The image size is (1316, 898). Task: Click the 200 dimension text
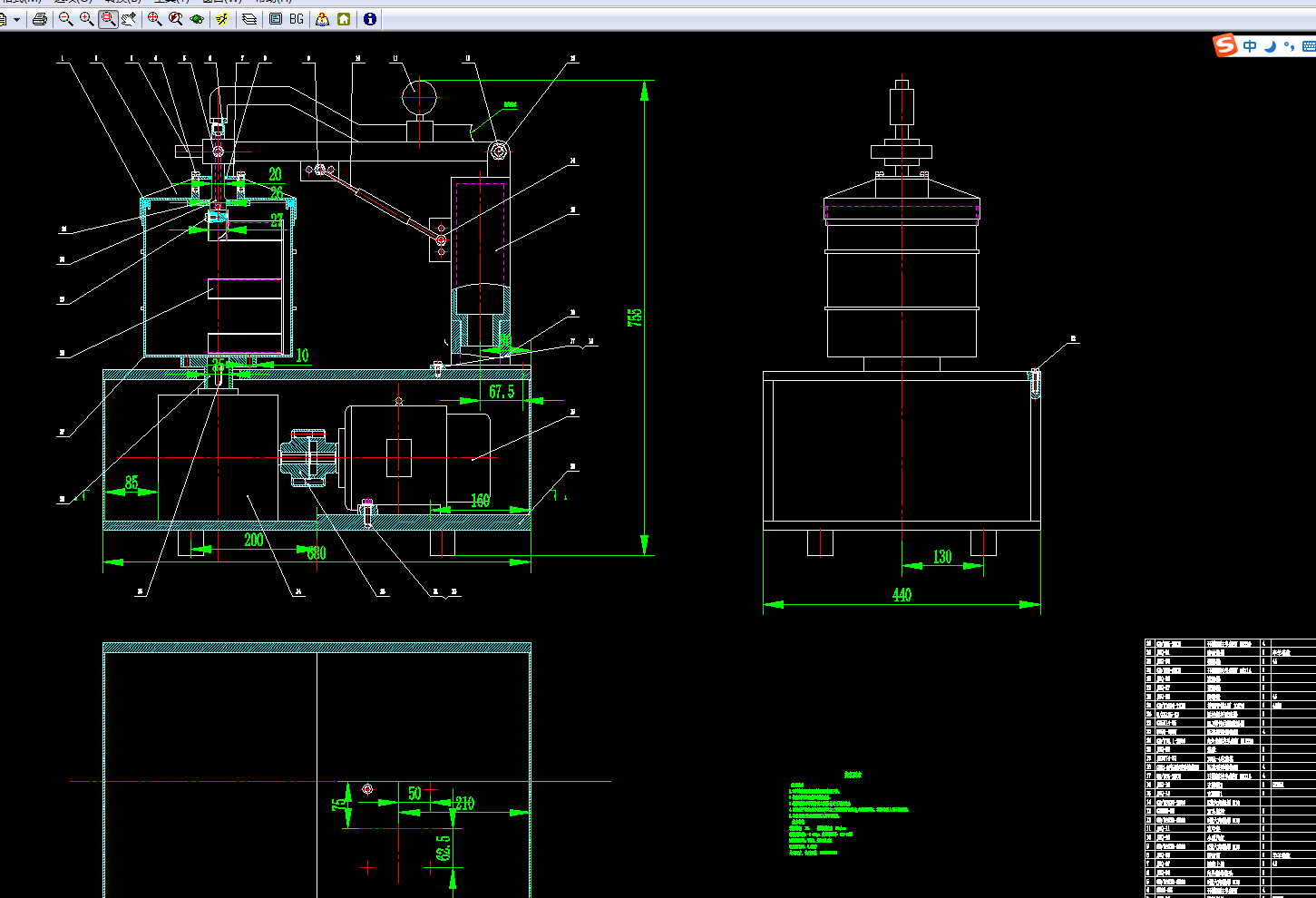[254, 540]
